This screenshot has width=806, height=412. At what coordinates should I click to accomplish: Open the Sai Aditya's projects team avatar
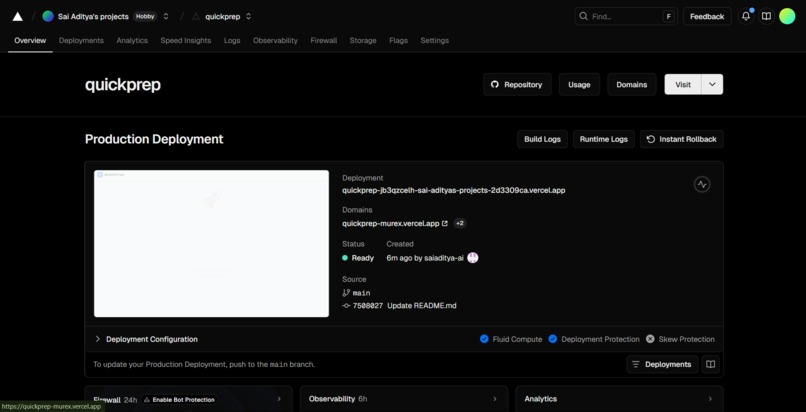pos(48,16)
